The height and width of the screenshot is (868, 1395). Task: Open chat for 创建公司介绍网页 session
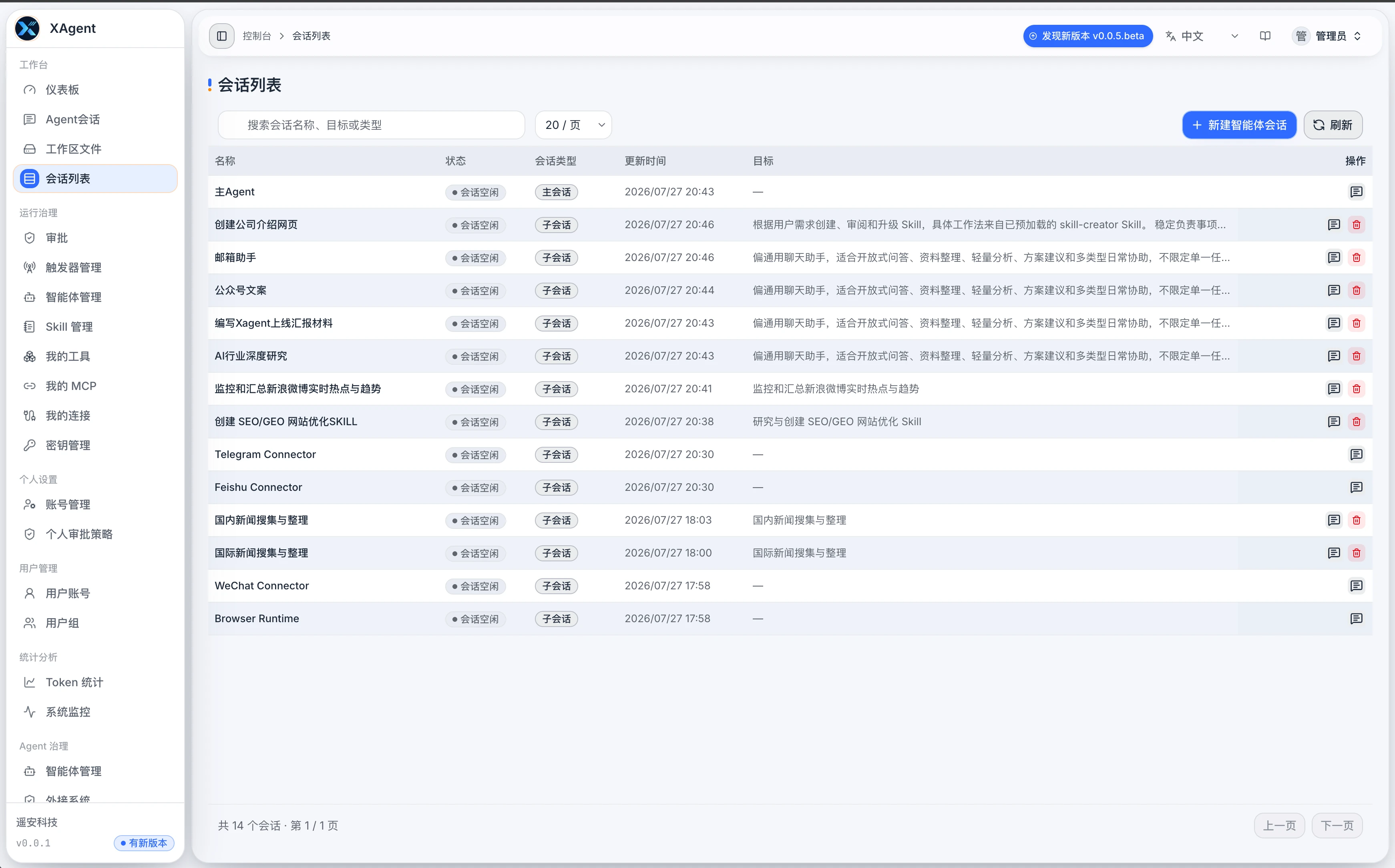1334,225
